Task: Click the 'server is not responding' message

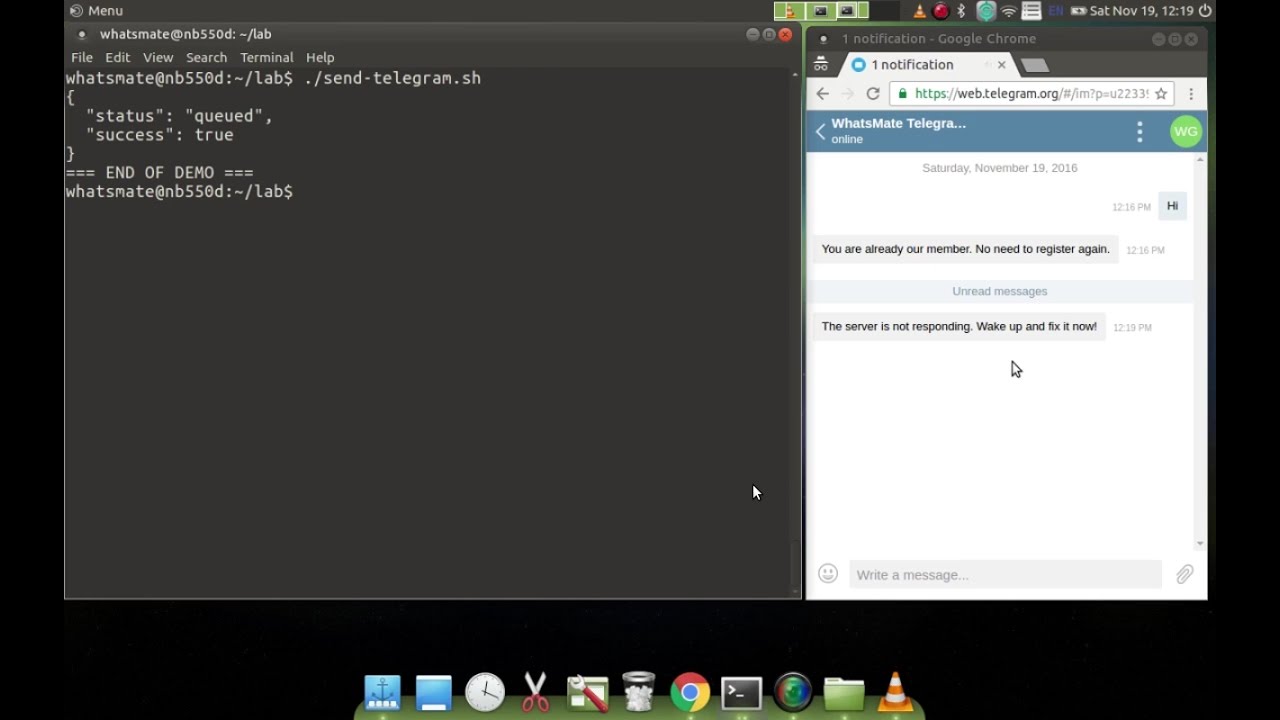Action: pyautogui.click(x=959, y=326)
